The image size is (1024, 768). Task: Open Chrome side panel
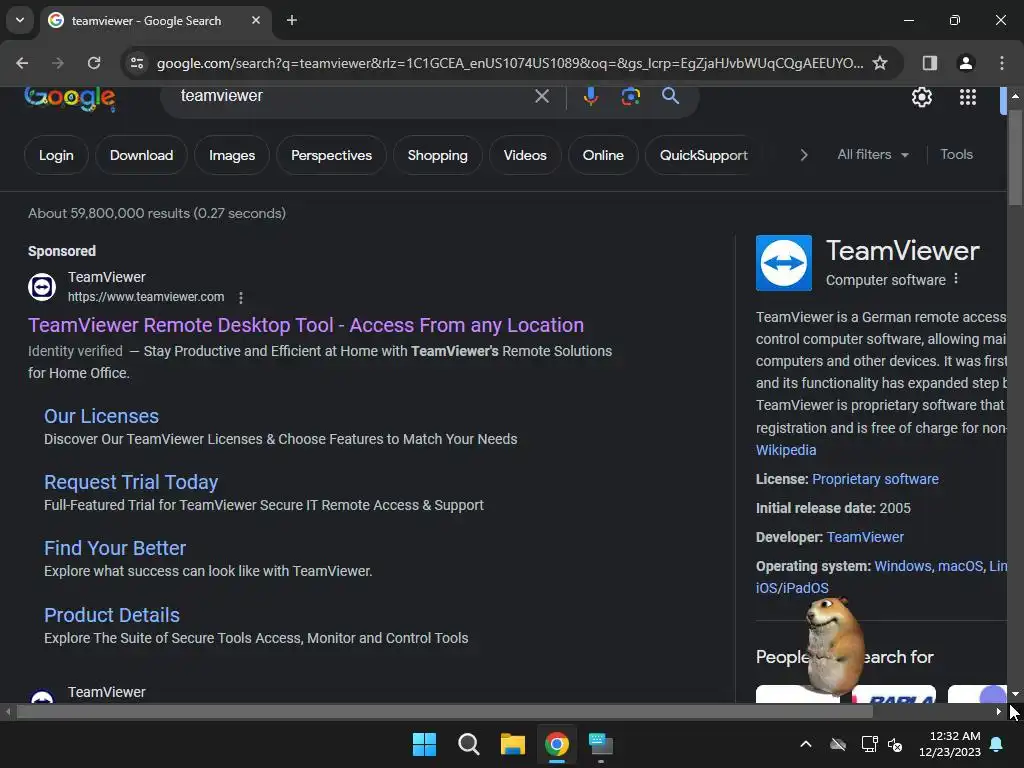pos(929,63)
